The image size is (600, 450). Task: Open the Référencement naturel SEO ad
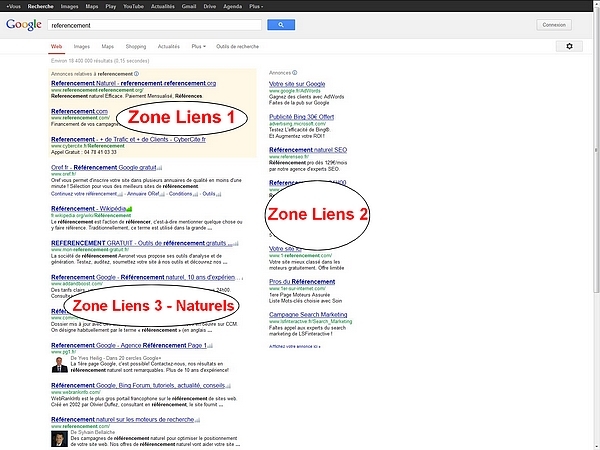(308, 150)
